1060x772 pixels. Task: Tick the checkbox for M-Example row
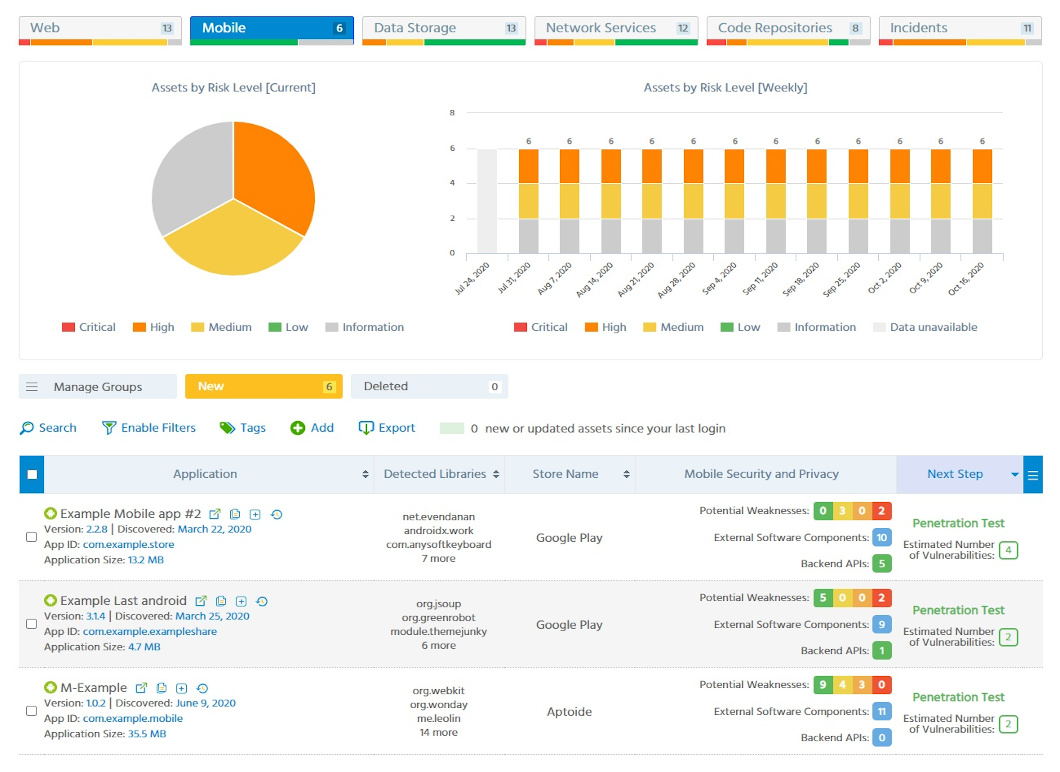31,712
